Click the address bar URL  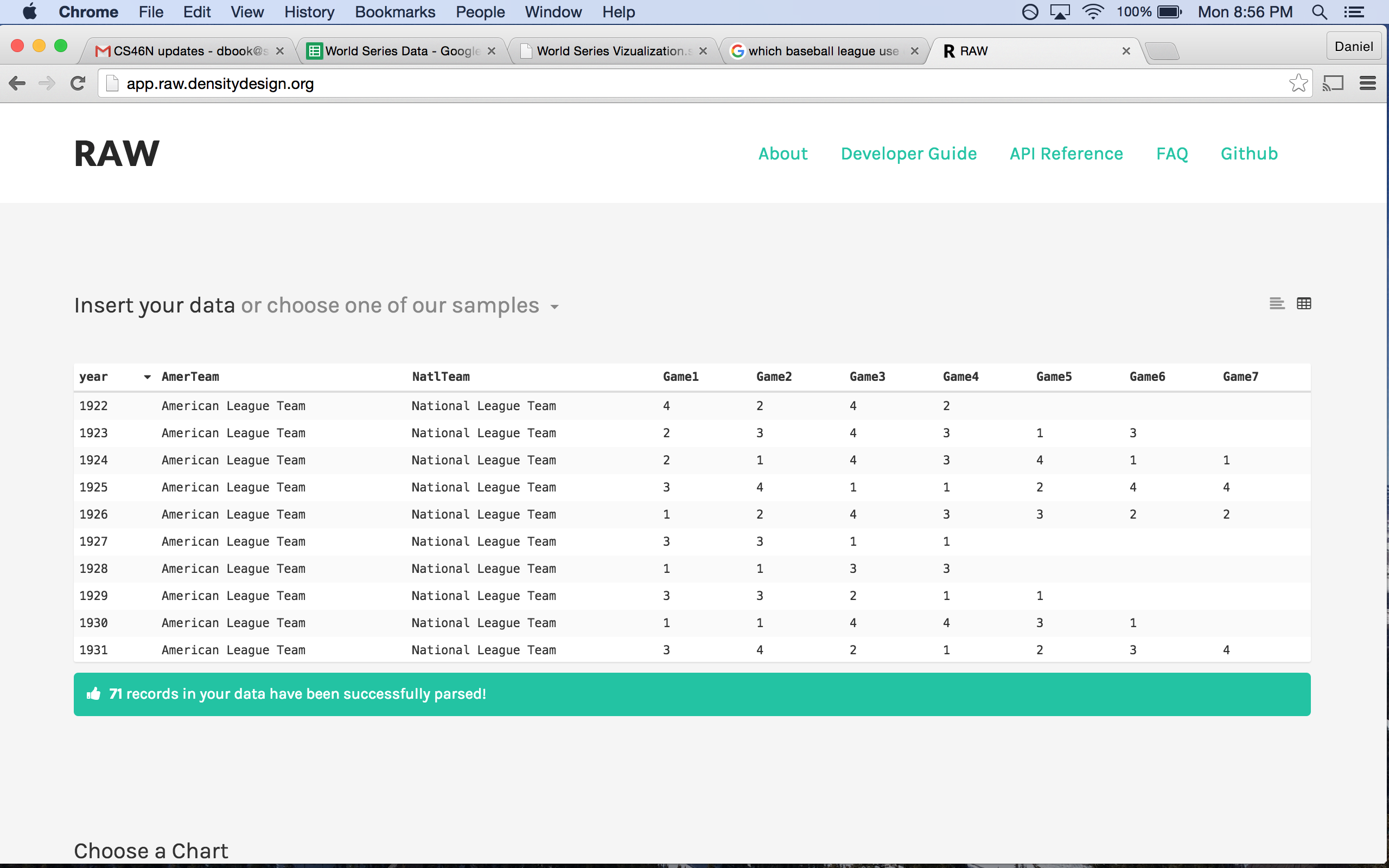[220, 84]
